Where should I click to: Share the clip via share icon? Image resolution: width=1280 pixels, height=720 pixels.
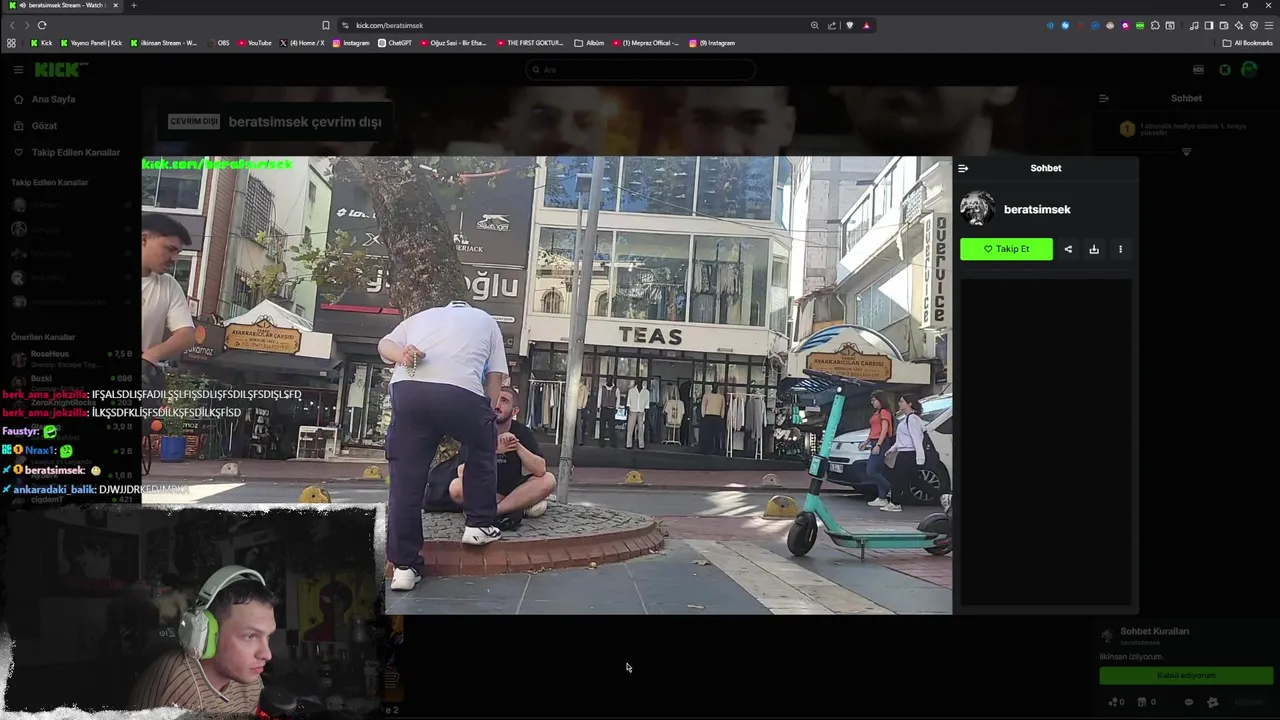pyautogui.click(x=1068, y=249)
